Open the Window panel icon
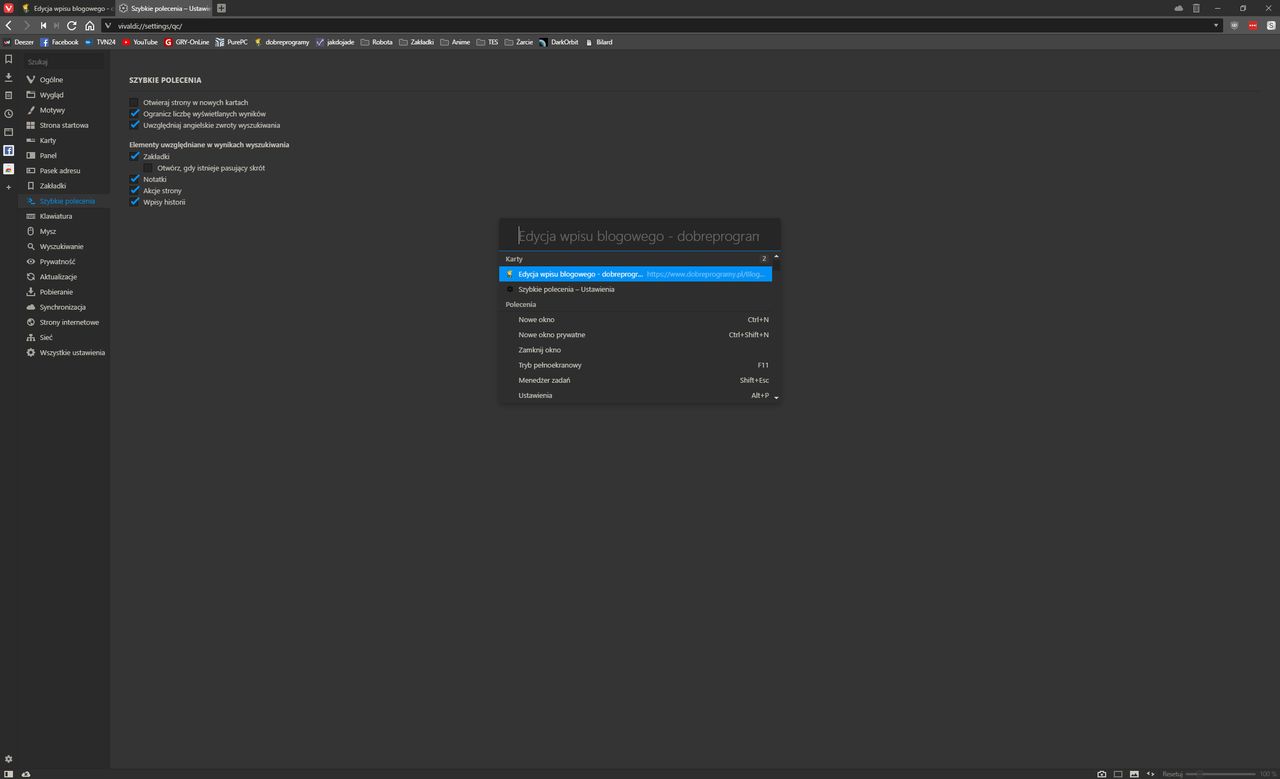 tap(9, 131)
